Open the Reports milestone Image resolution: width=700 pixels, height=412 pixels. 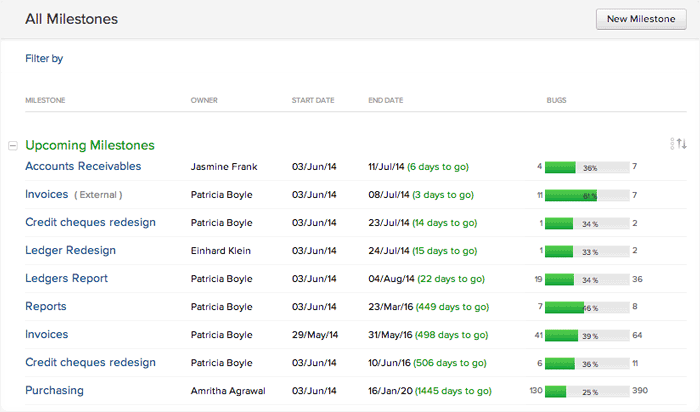(46, 306)
